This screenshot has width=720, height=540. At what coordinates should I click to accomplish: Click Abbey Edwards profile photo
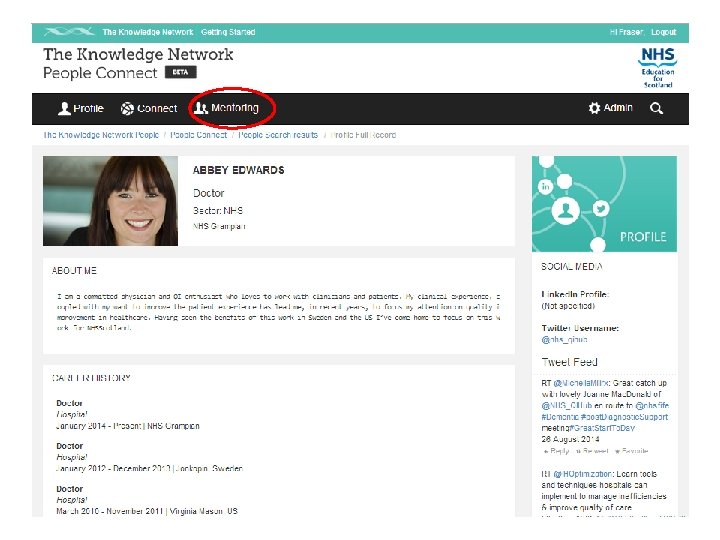click(x=110, y=201)
